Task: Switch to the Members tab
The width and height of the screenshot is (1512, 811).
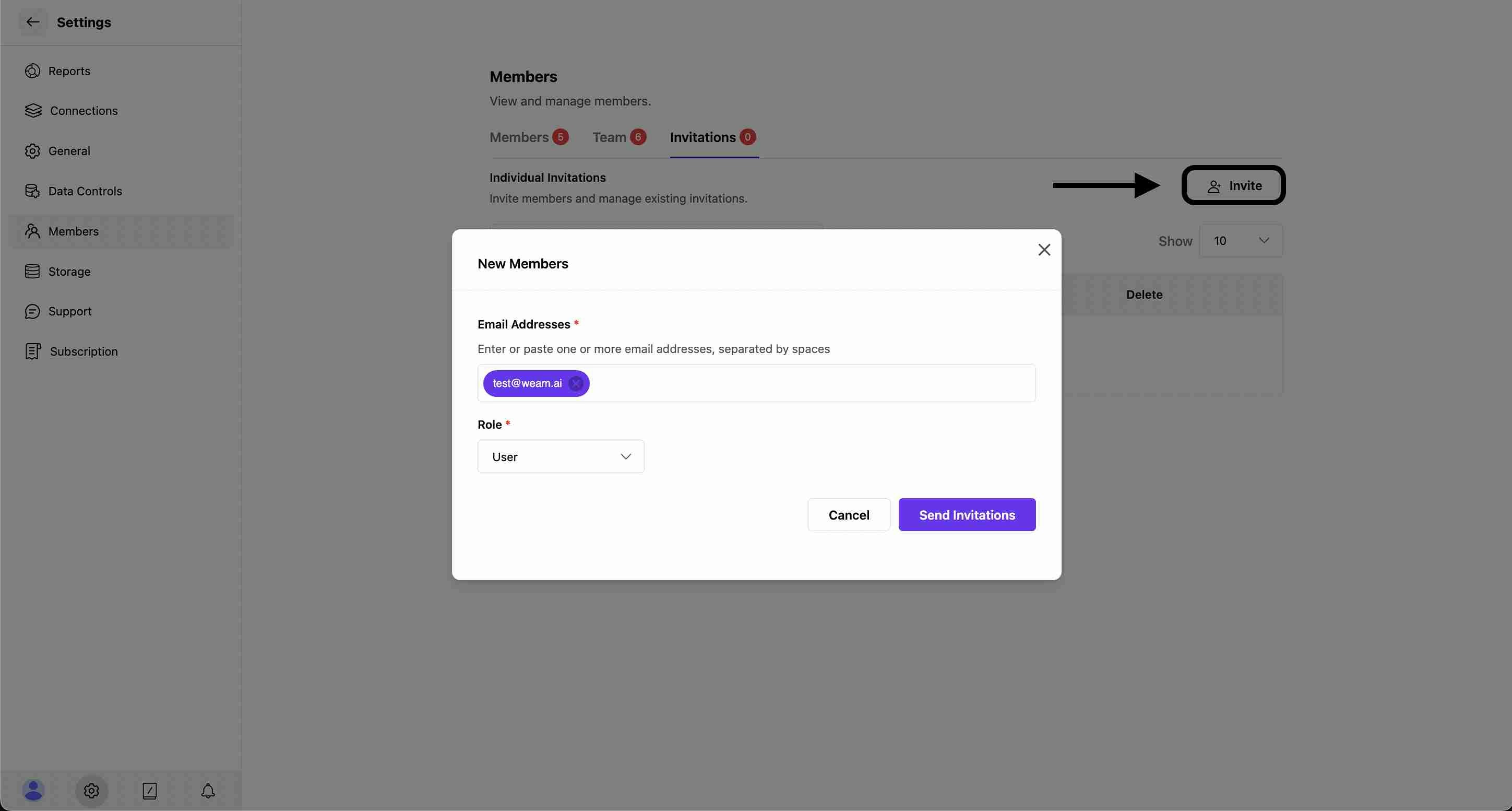Action: tap(519, 137)
